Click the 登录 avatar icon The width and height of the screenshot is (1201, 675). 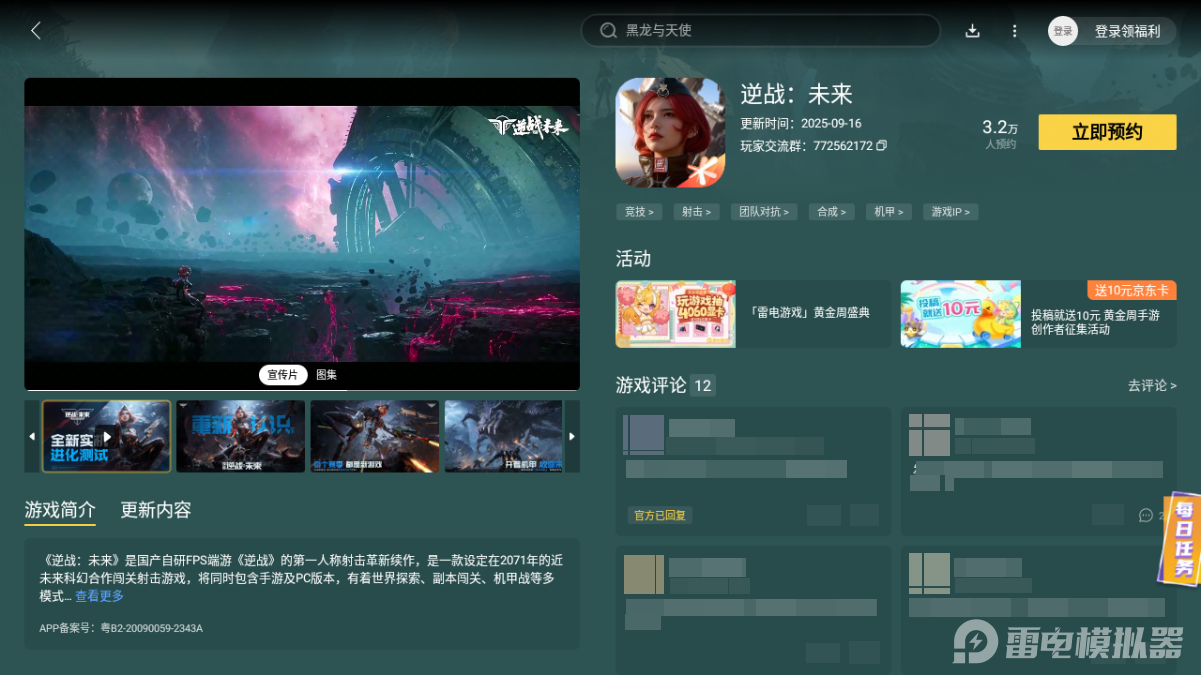click(x=1063, y=31)
